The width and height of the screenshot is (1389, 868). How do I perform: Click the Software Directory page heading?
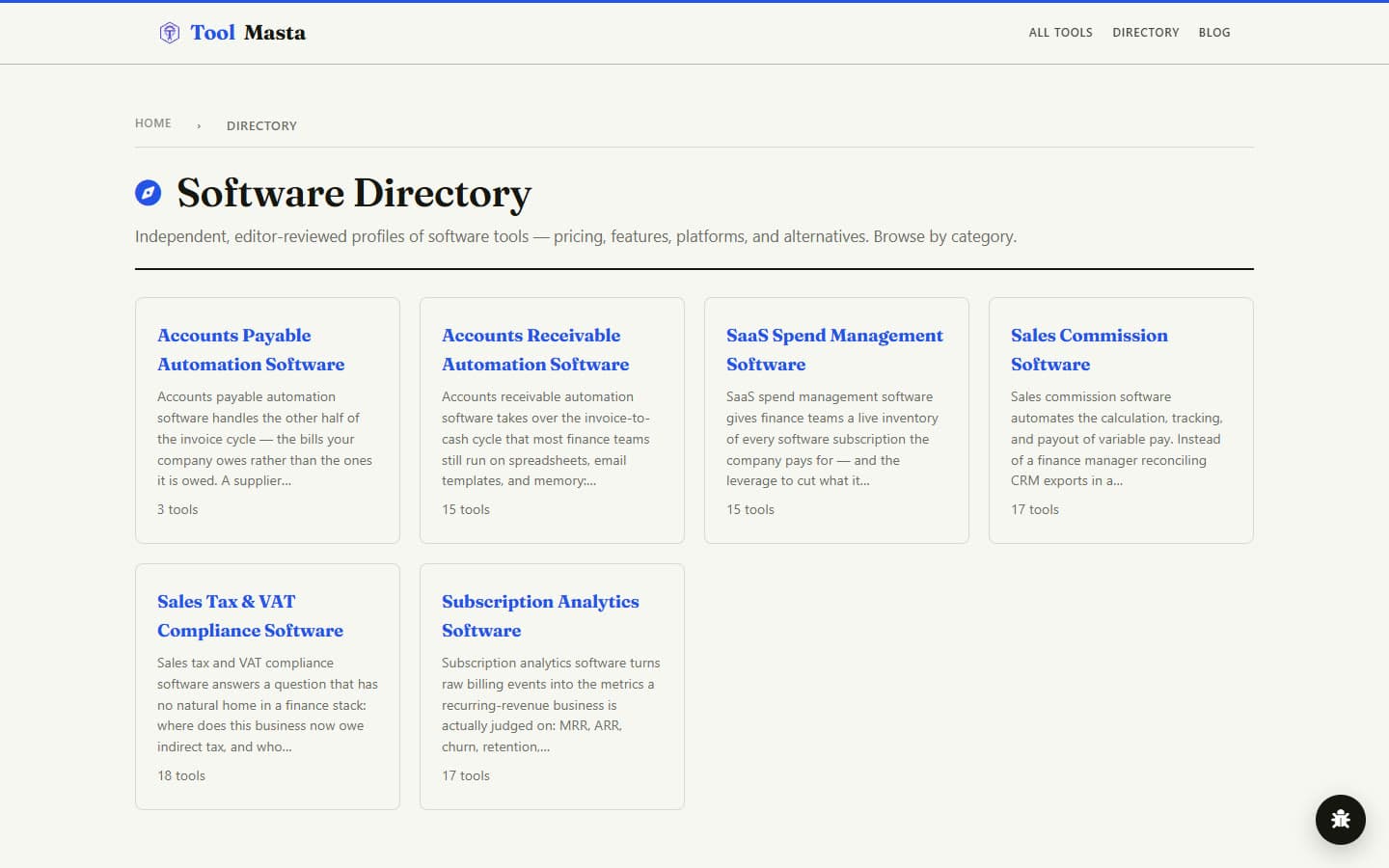354,193
